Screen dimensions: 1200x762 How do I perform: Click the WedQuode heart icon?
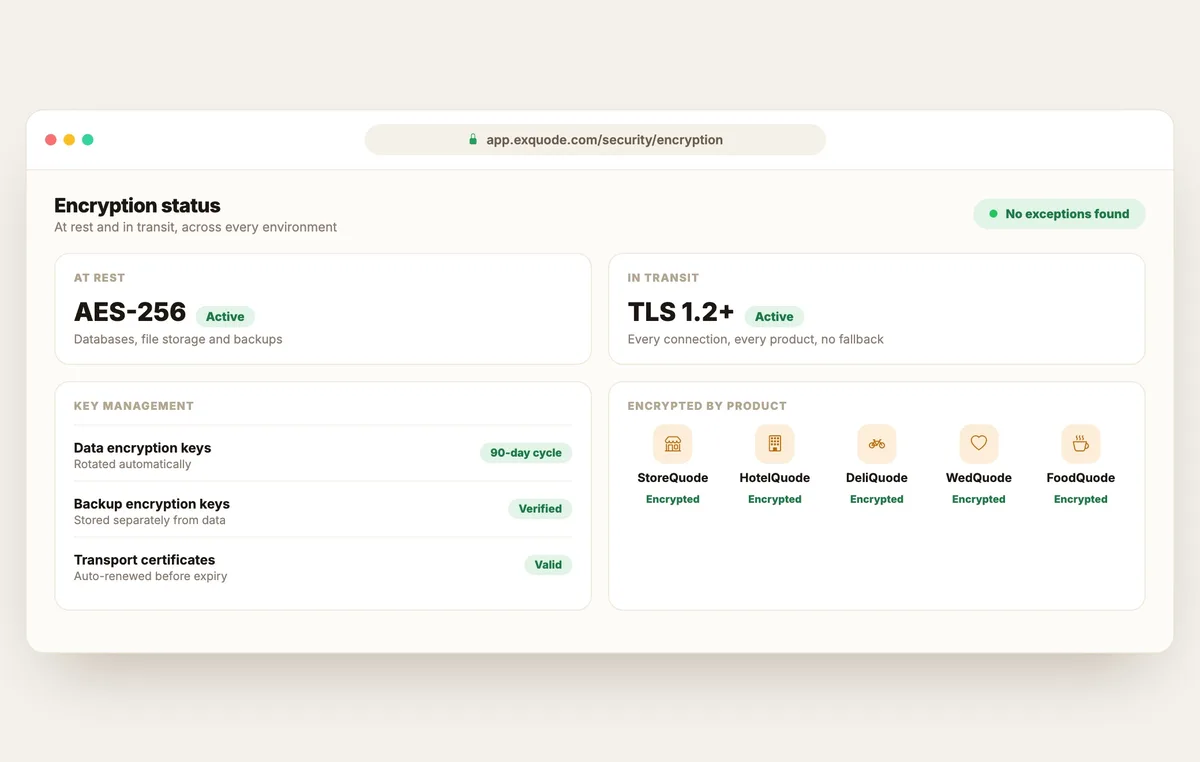tap(979, 444)
